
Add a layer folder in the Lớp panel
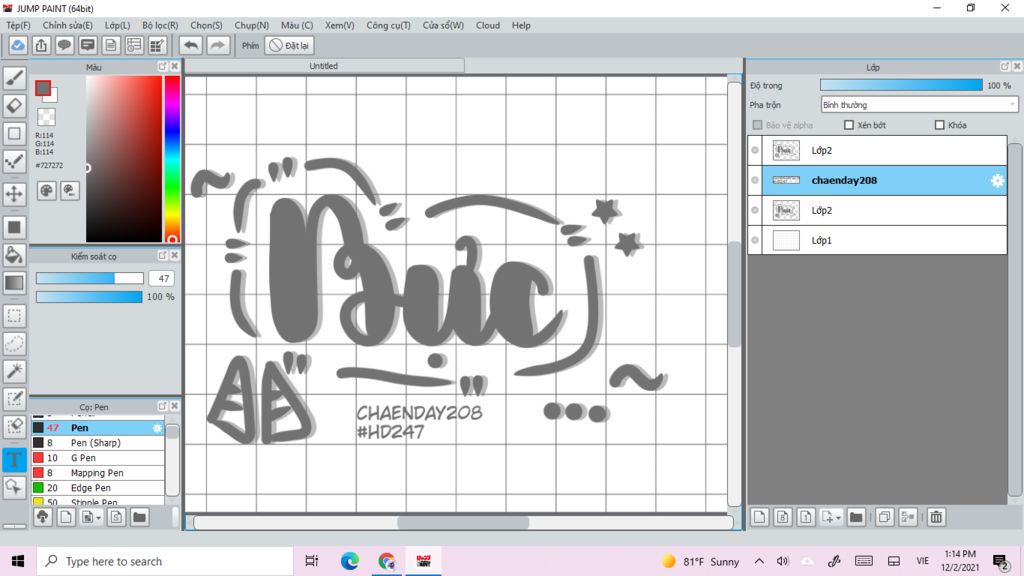pos(856,517)
